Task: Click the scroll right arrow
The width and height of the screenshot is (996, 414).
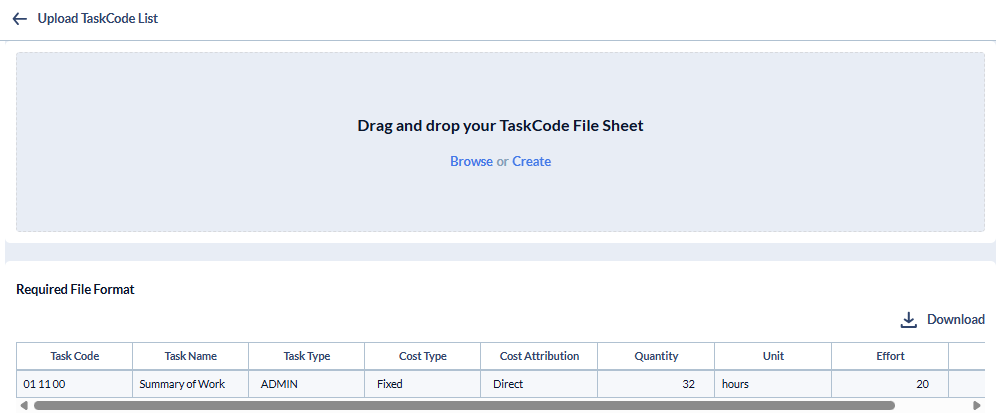Action: [x=977, y=406]
